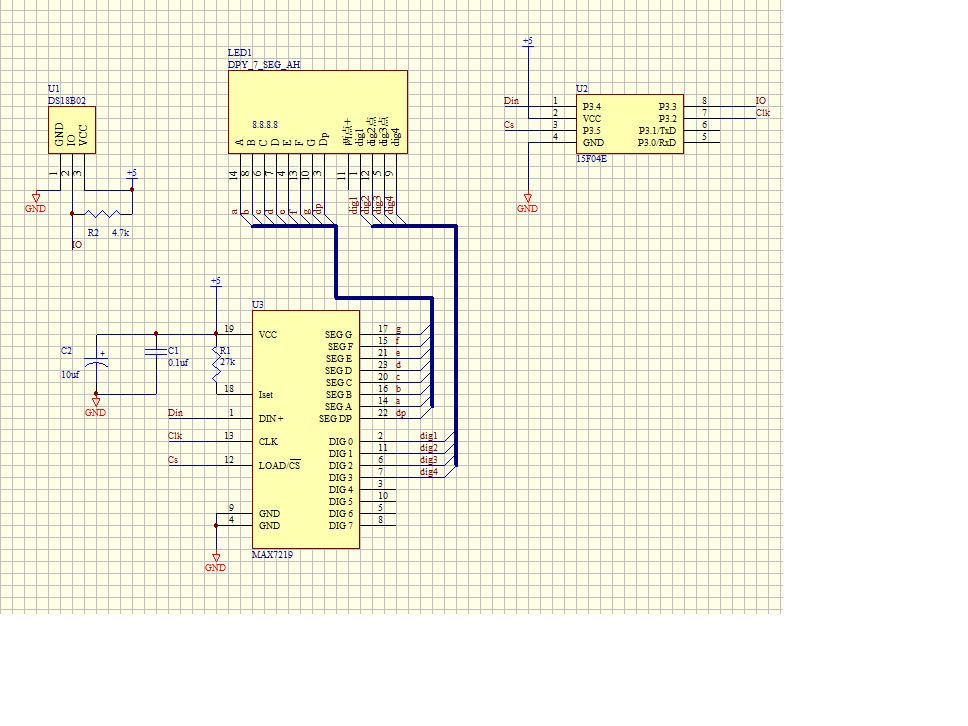
Task: Click the Clk net label right of U2
Action: [762, 113]
